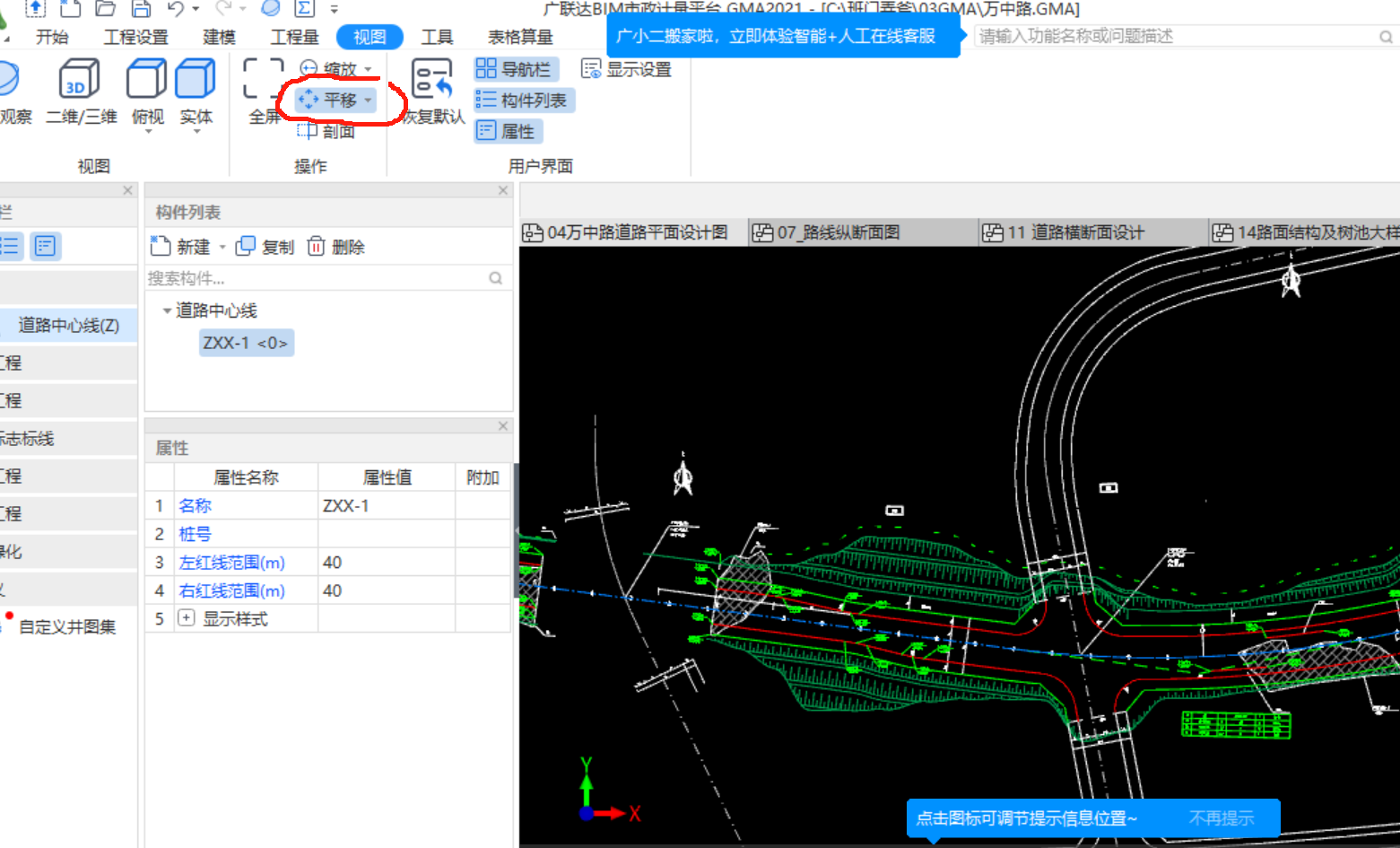Open the 新建 dropdown arrow

[222, 247]
